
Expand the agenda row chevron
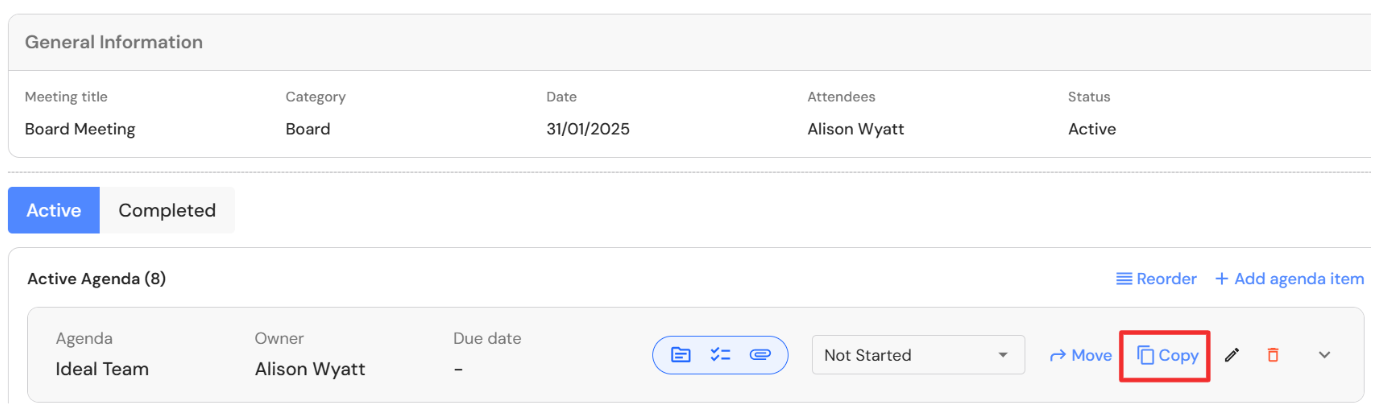tap(1325, 355)
